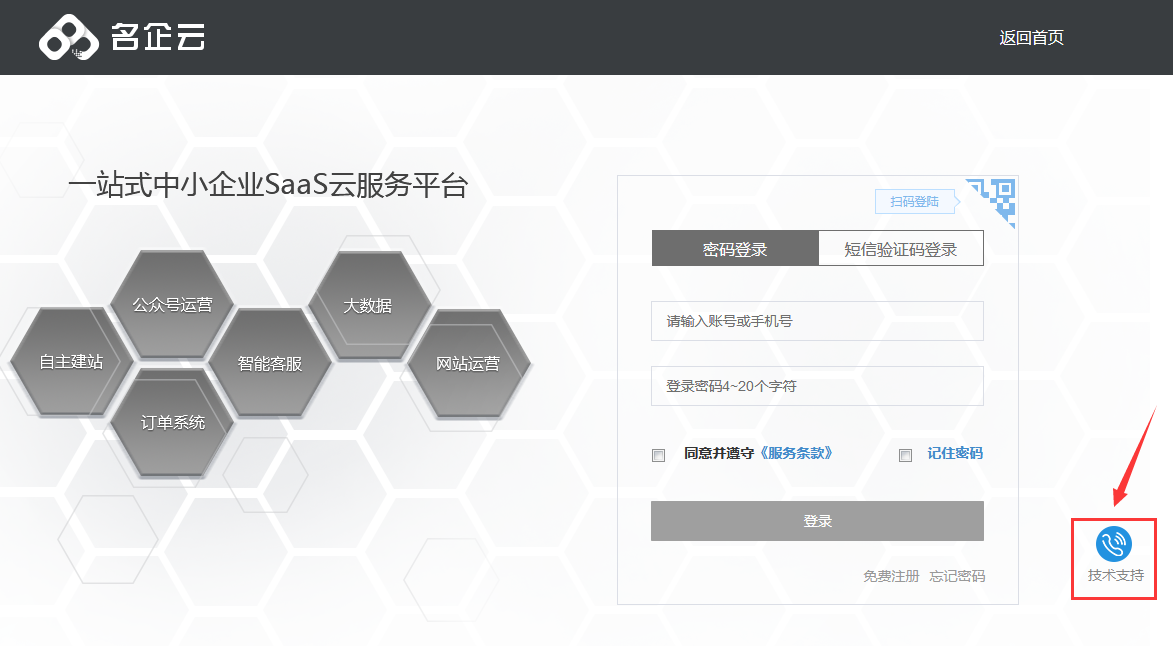Select the 订单系统 hexagon
Viewport: 1173px width, 646px height.
pos(172,422)
